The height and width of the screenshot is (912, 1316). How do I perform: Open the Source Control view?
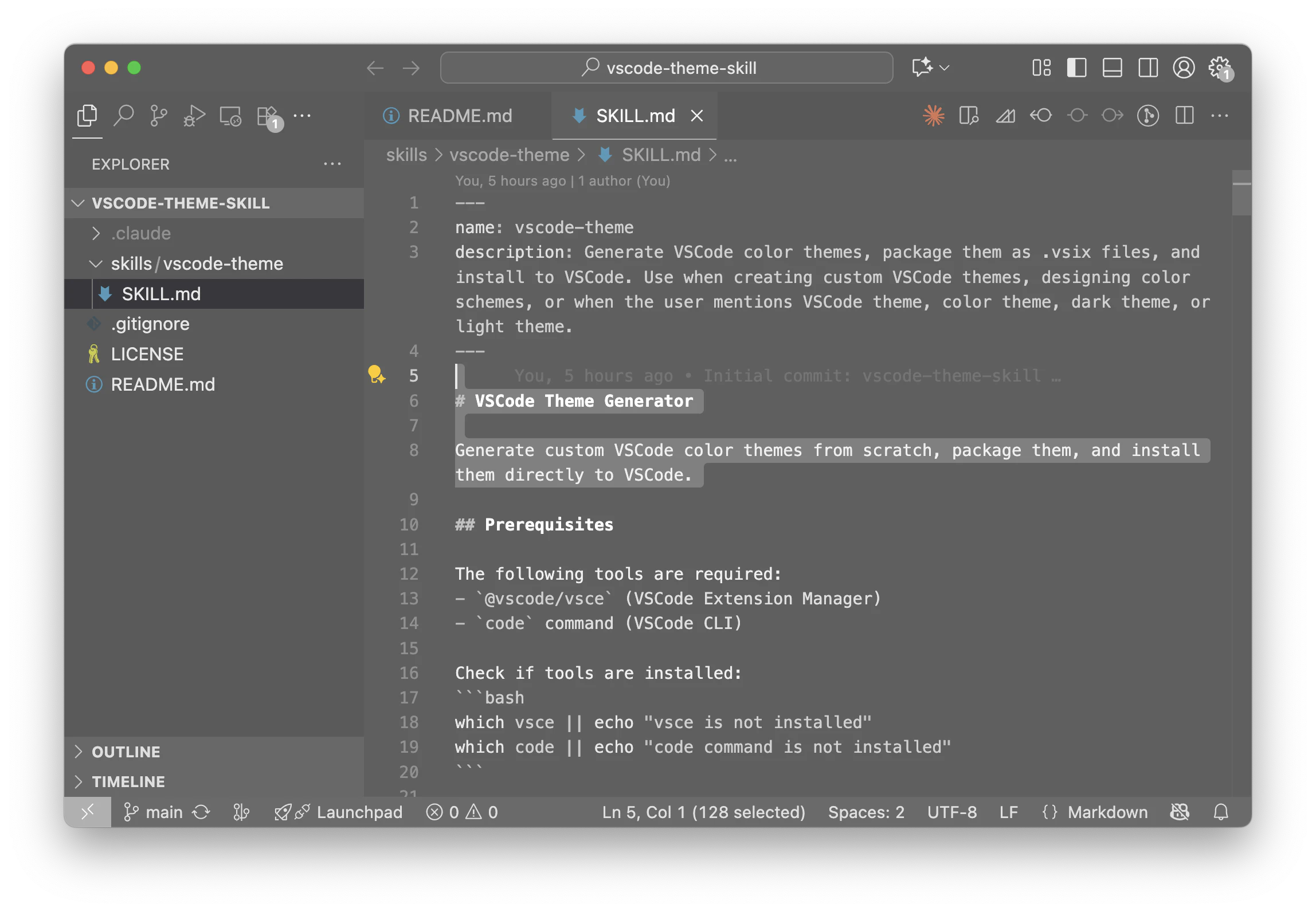click(x=159, y=116)
